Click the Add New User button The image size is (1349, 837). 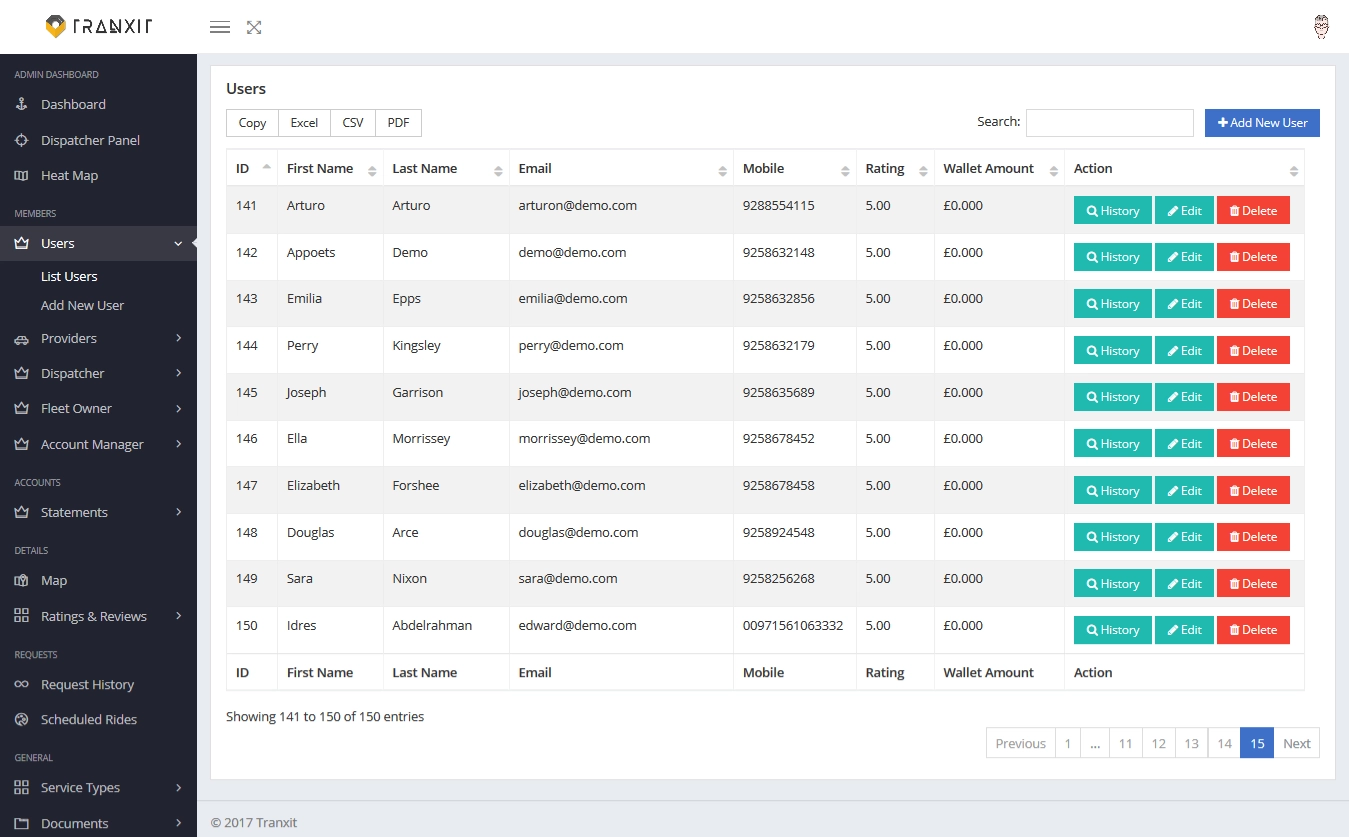click(x=1262, y=122)
